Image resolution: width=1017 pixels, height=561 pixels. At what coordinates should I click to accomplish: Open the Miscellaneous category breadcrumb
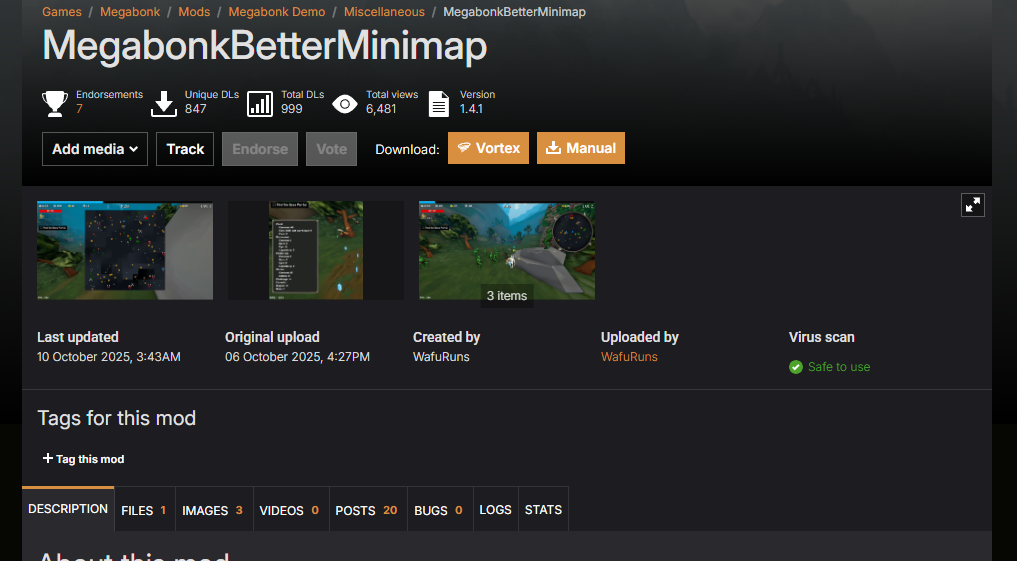[x=384, y=12]
